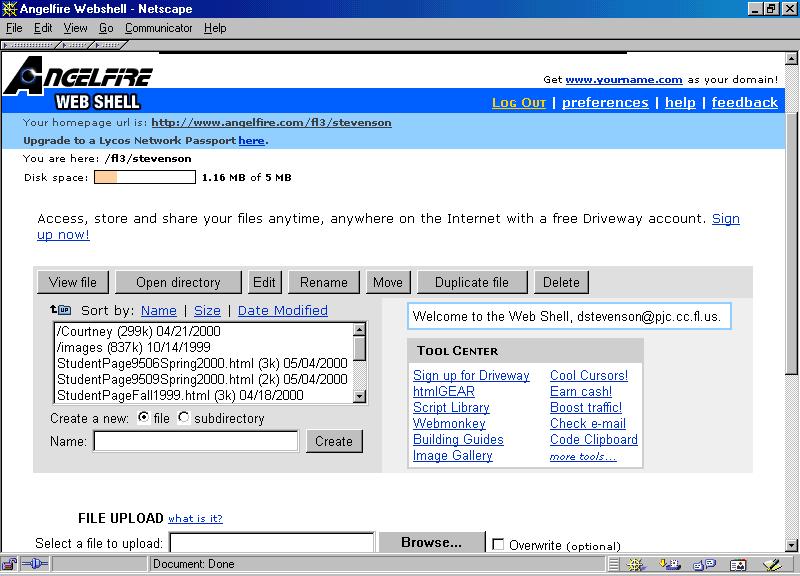Select the "file" radio button
Screen dimensions: 800x576
point(144,417)
